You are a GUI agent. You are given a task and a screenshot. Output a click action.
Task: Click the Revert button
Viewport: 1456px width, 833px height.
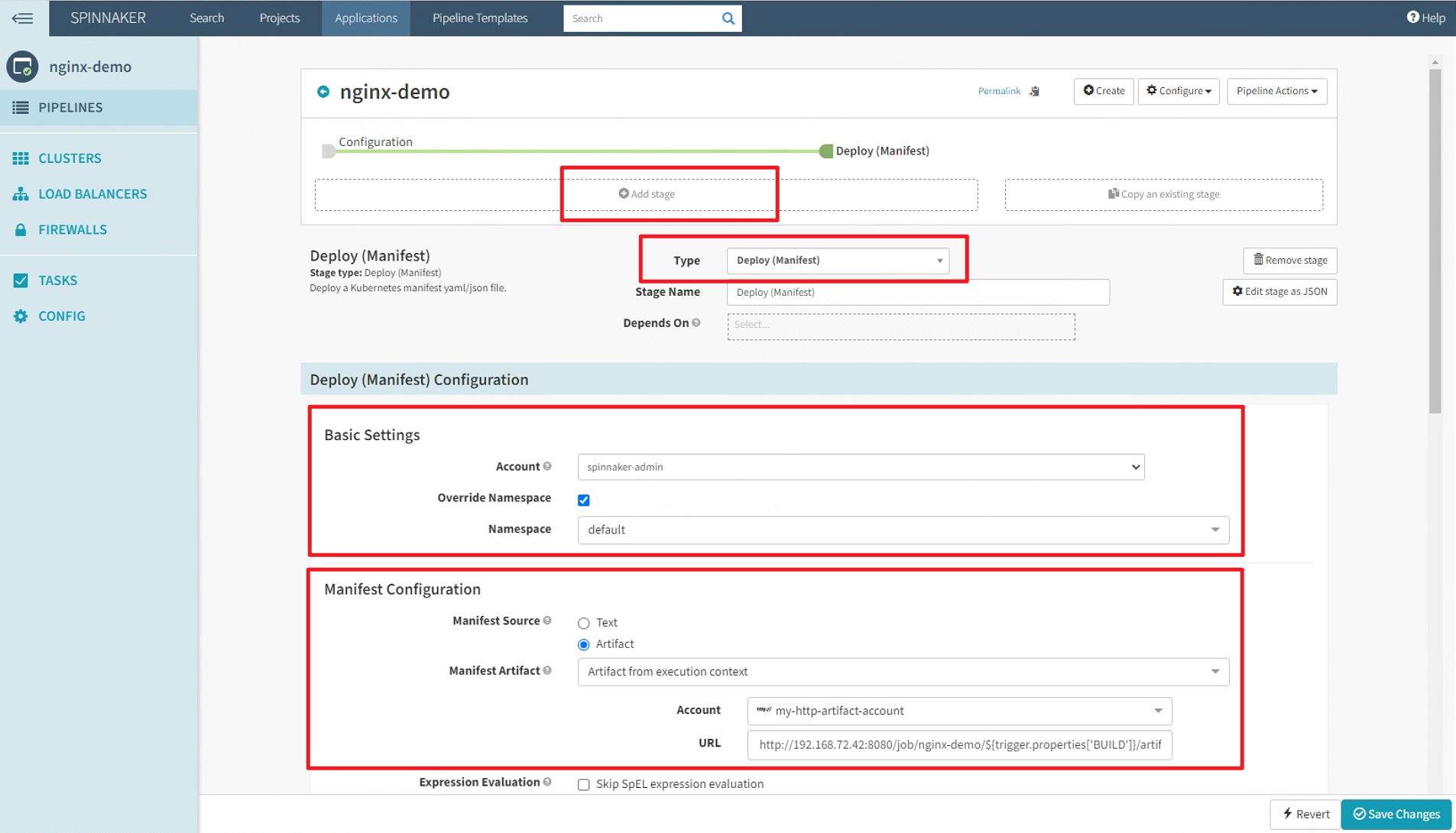point(1305,814)
